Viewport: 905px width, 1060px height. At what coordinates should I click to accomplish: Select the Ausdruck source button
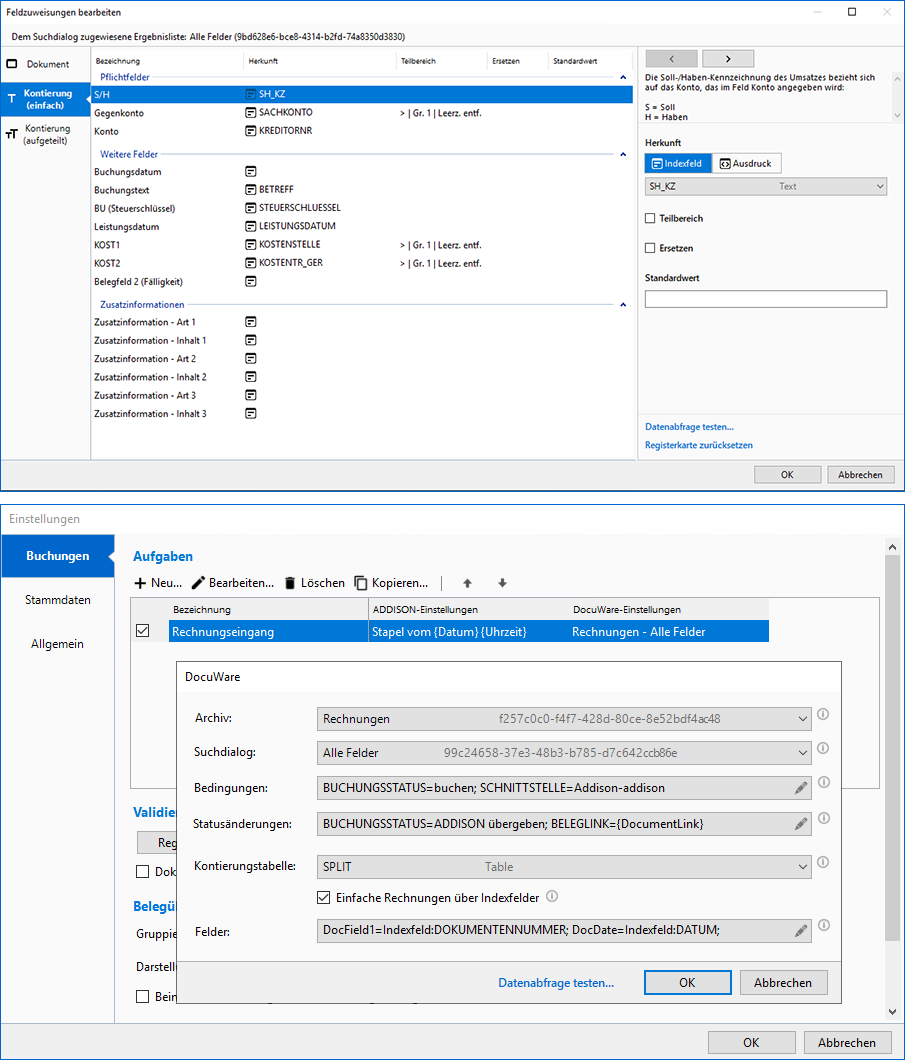pyautogui.click(x=745, y=163)
